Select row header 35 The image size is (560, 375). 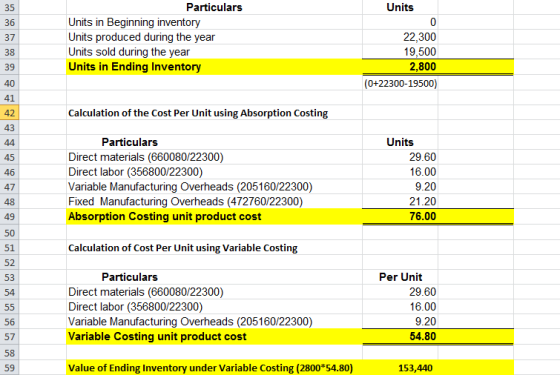9,8
